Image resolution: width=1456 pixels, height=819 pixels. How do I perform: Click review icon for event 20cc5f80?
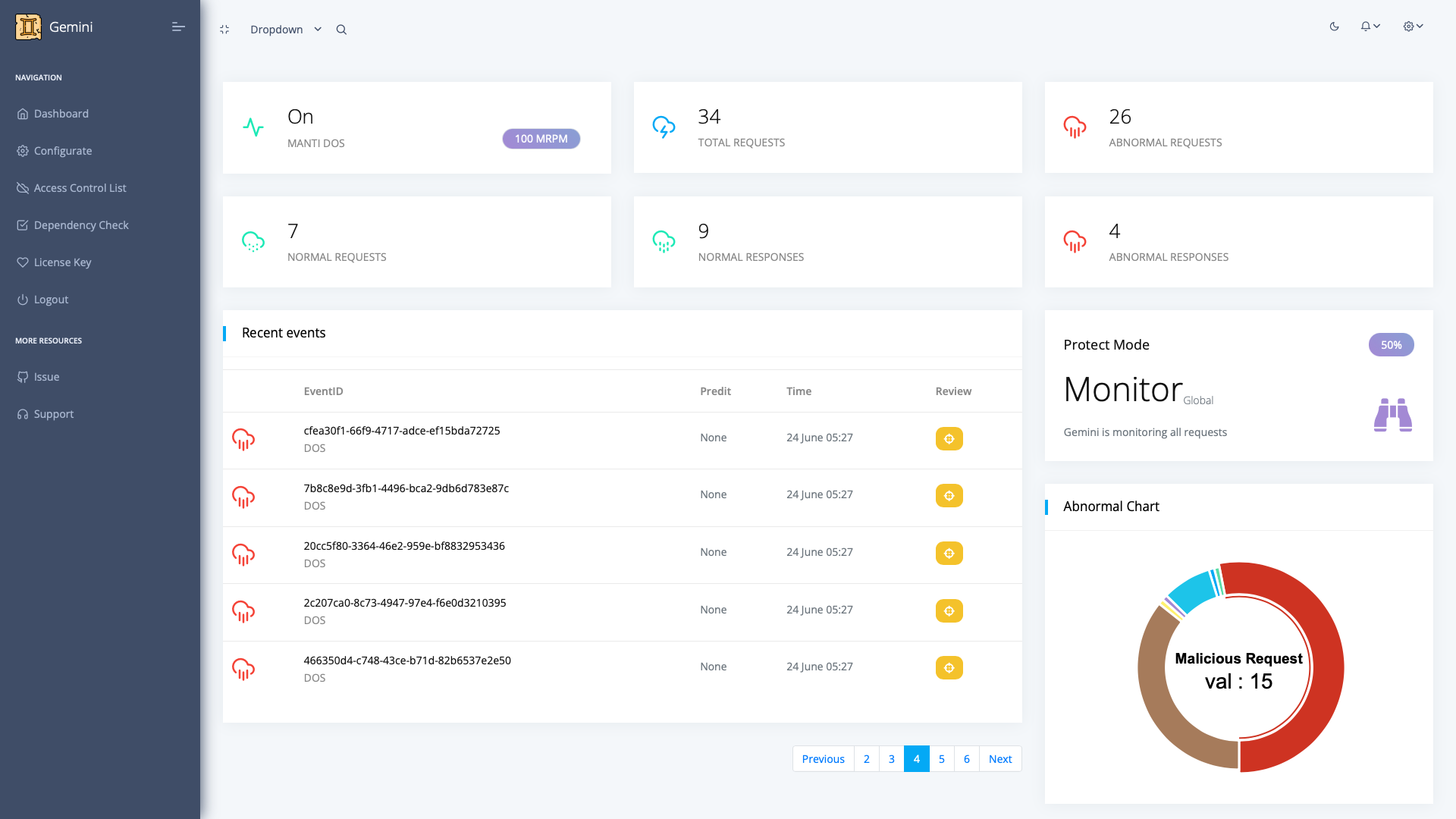(x=949, y=554)
